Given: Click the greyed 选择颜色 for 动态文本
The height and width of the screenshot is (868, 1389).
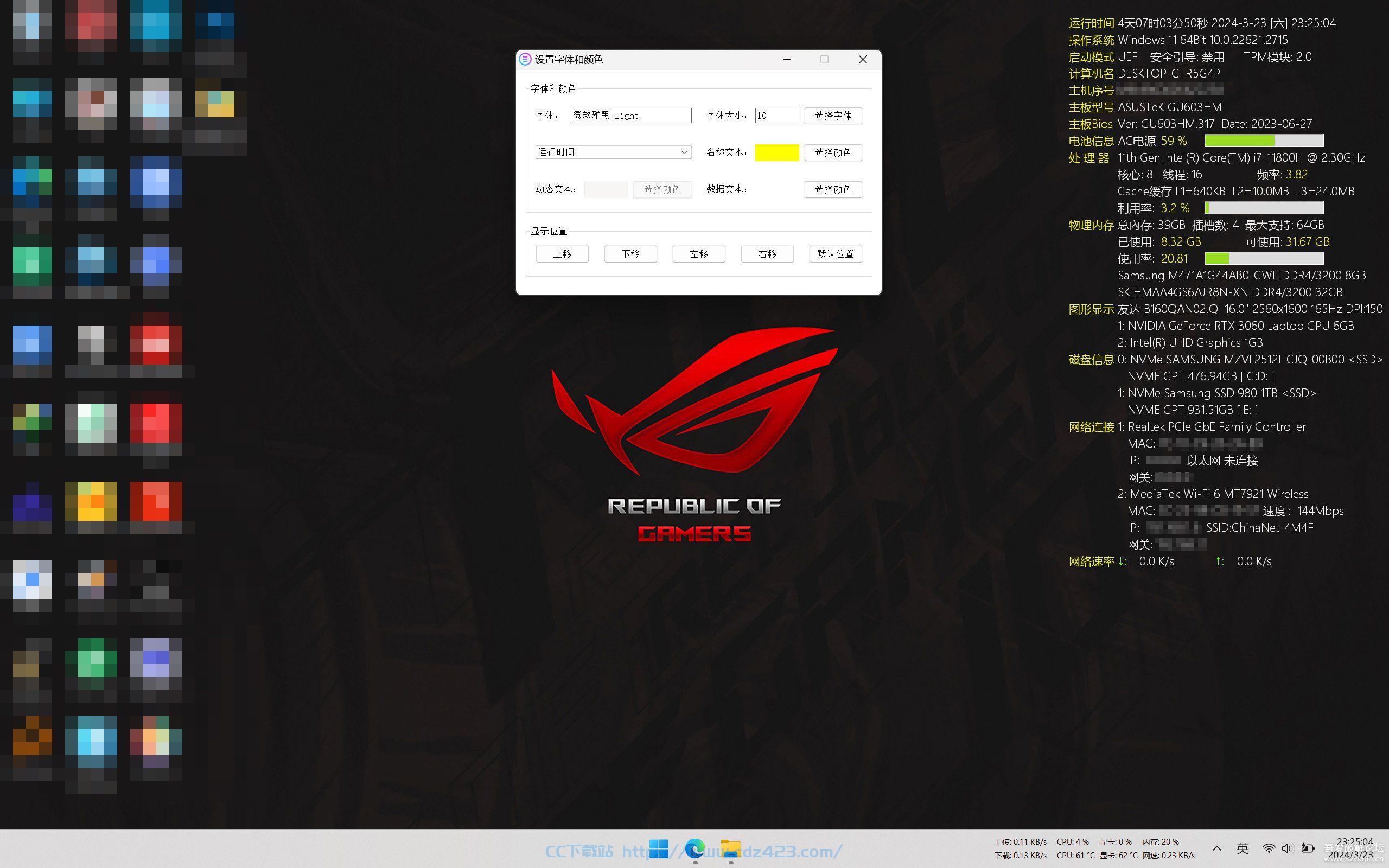Looking at the screenshot, I should 662,189.
